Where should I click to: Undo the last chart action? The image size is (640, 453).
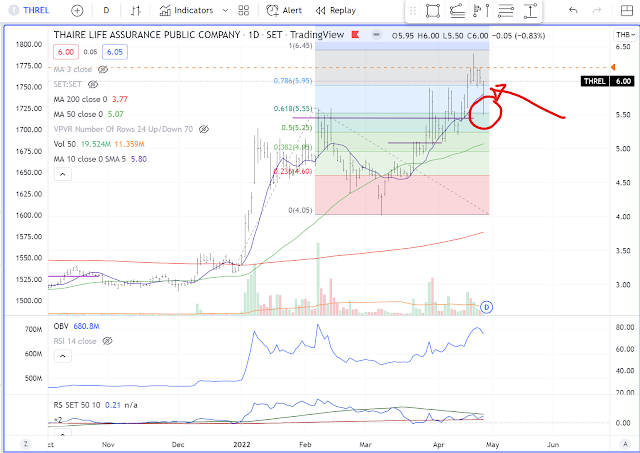573,11
